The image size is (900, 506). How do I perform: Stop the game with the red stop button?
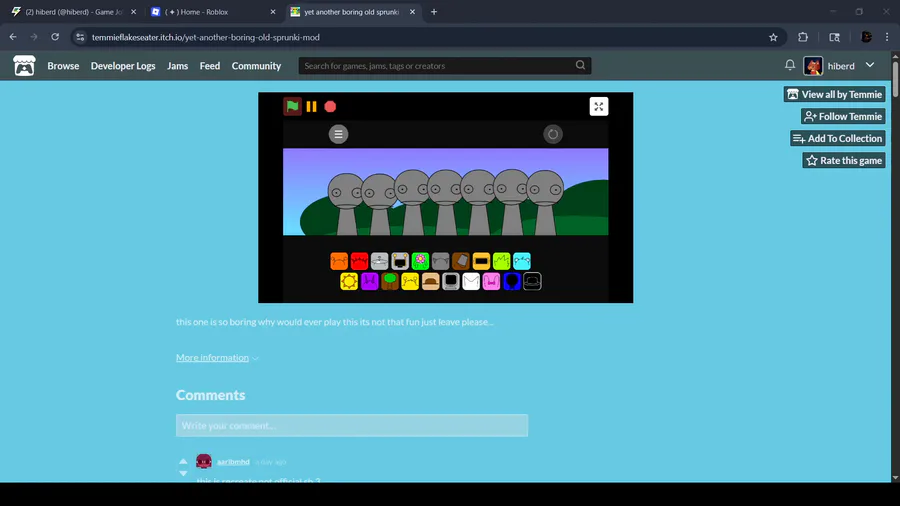coord(330,106)
